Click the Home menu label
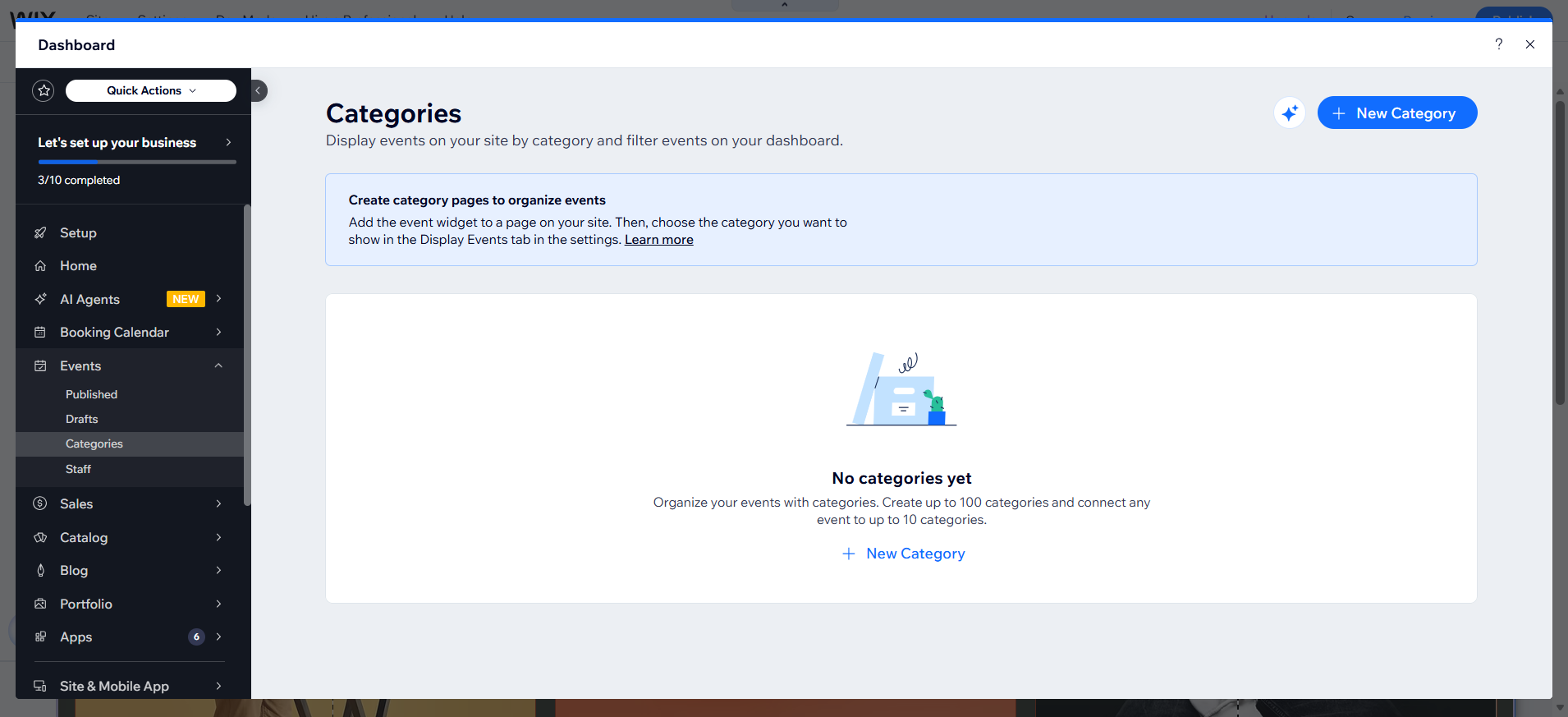The height and width of the screenshot is (717, 1568). [78, 266]
